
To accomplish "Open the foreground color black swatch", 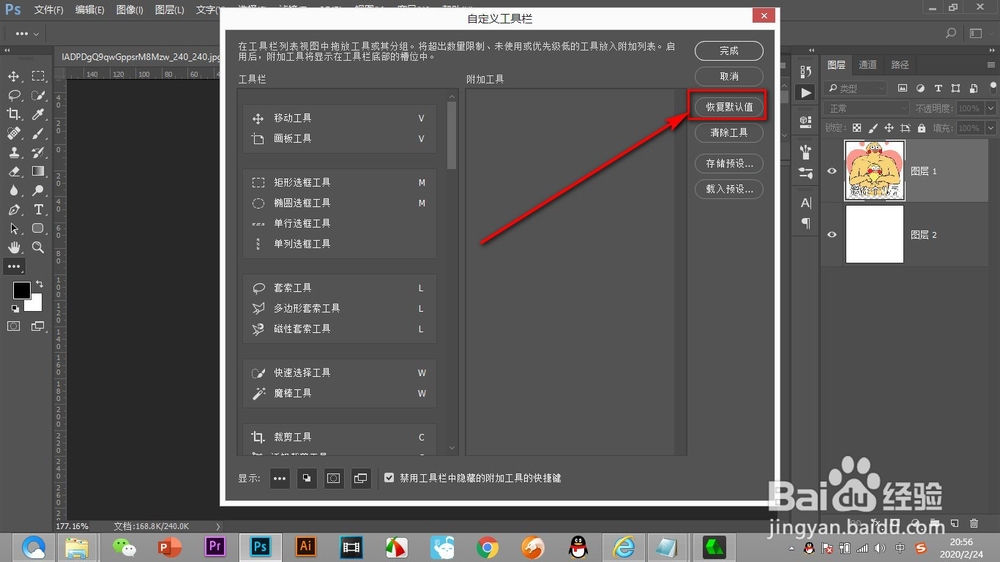I will point(20,289).
